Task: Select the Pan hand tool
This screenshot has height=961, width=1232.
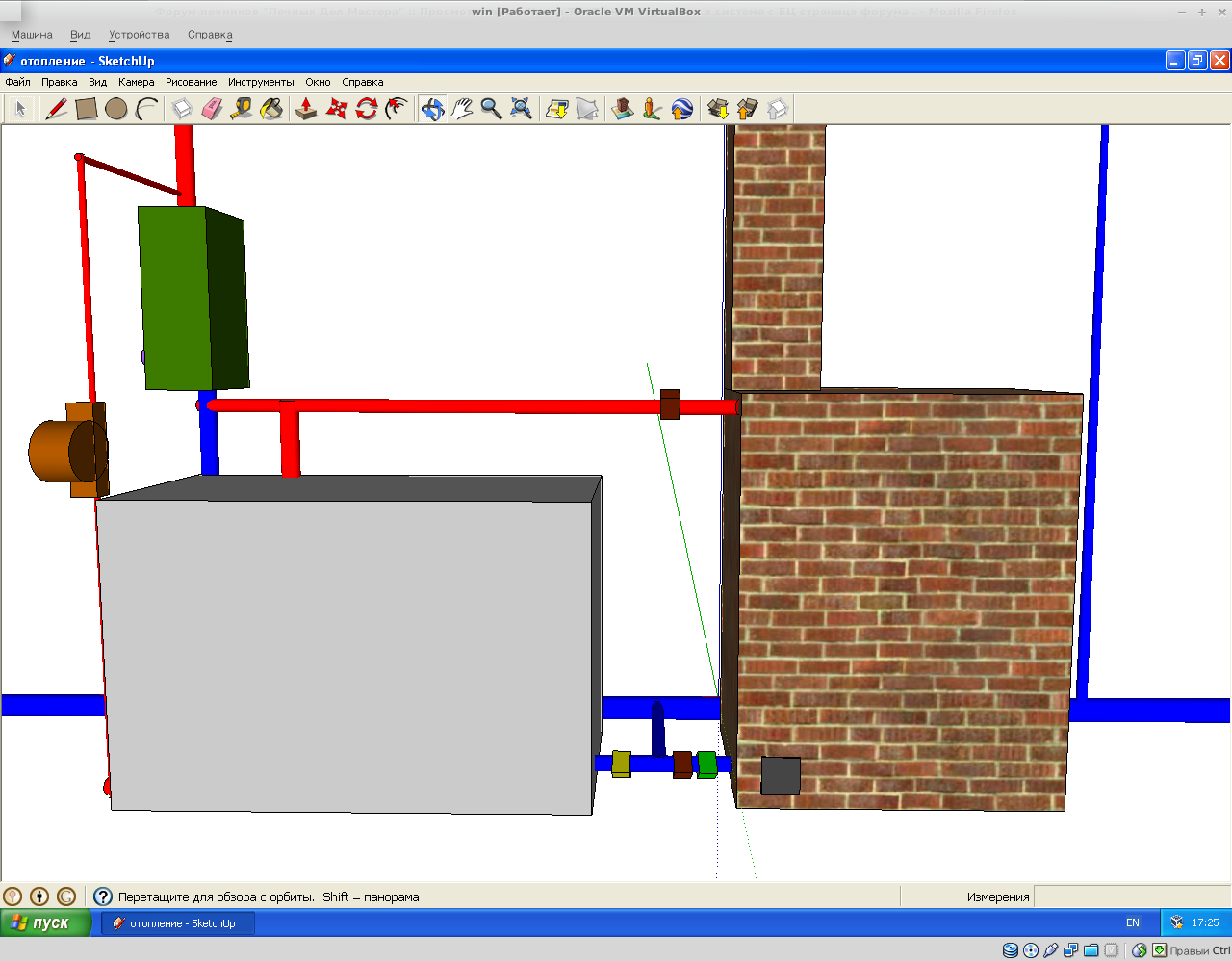Action: [462, 109]
